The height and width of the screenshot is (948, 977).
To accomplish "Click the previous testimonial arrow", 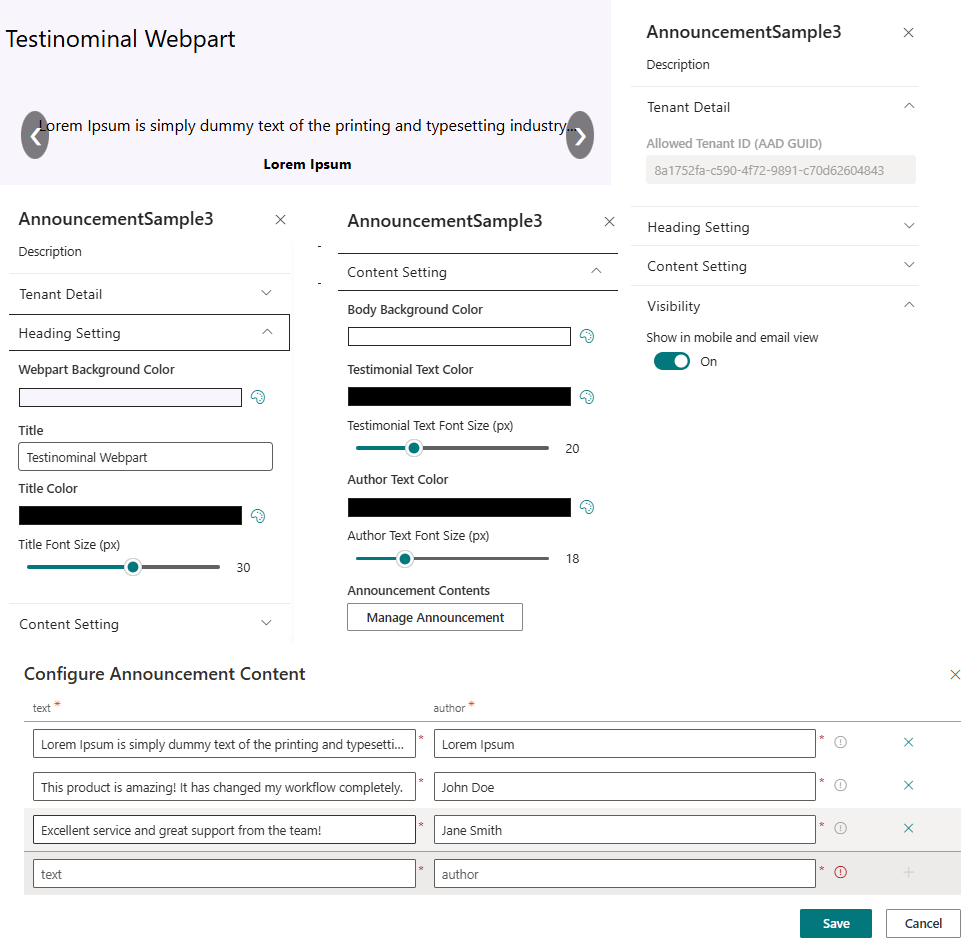I will click(x=35, y=135).
